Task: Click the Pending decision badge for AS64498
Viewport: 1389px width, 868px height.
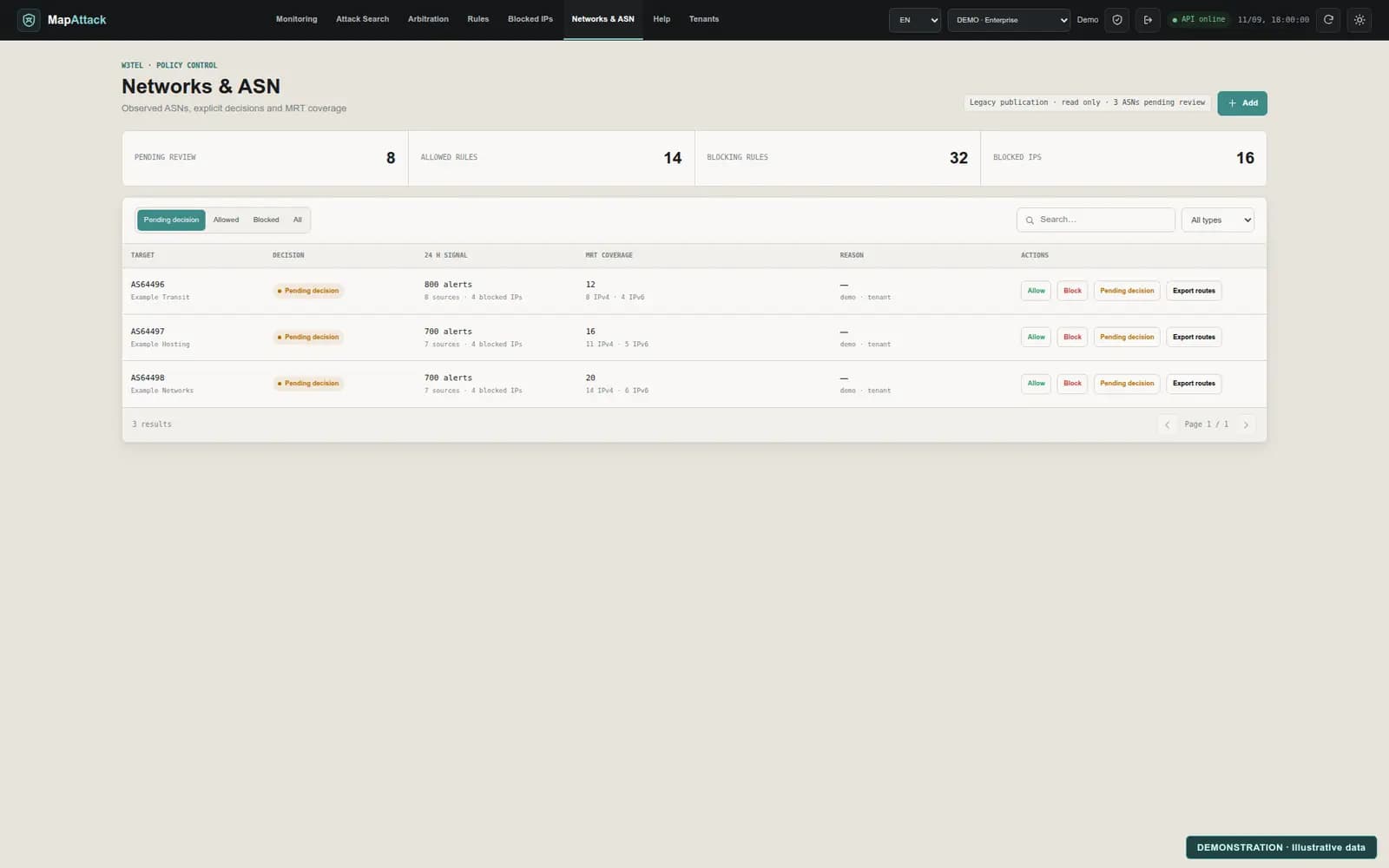Action: coord(308,384)
